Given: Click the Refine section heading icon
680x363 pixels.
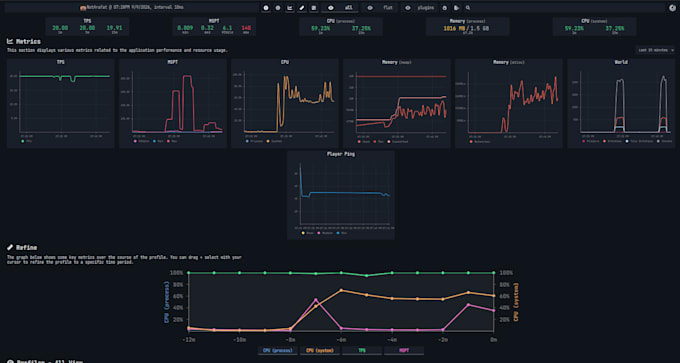Looking at the screenshot, I should [10, 248].
